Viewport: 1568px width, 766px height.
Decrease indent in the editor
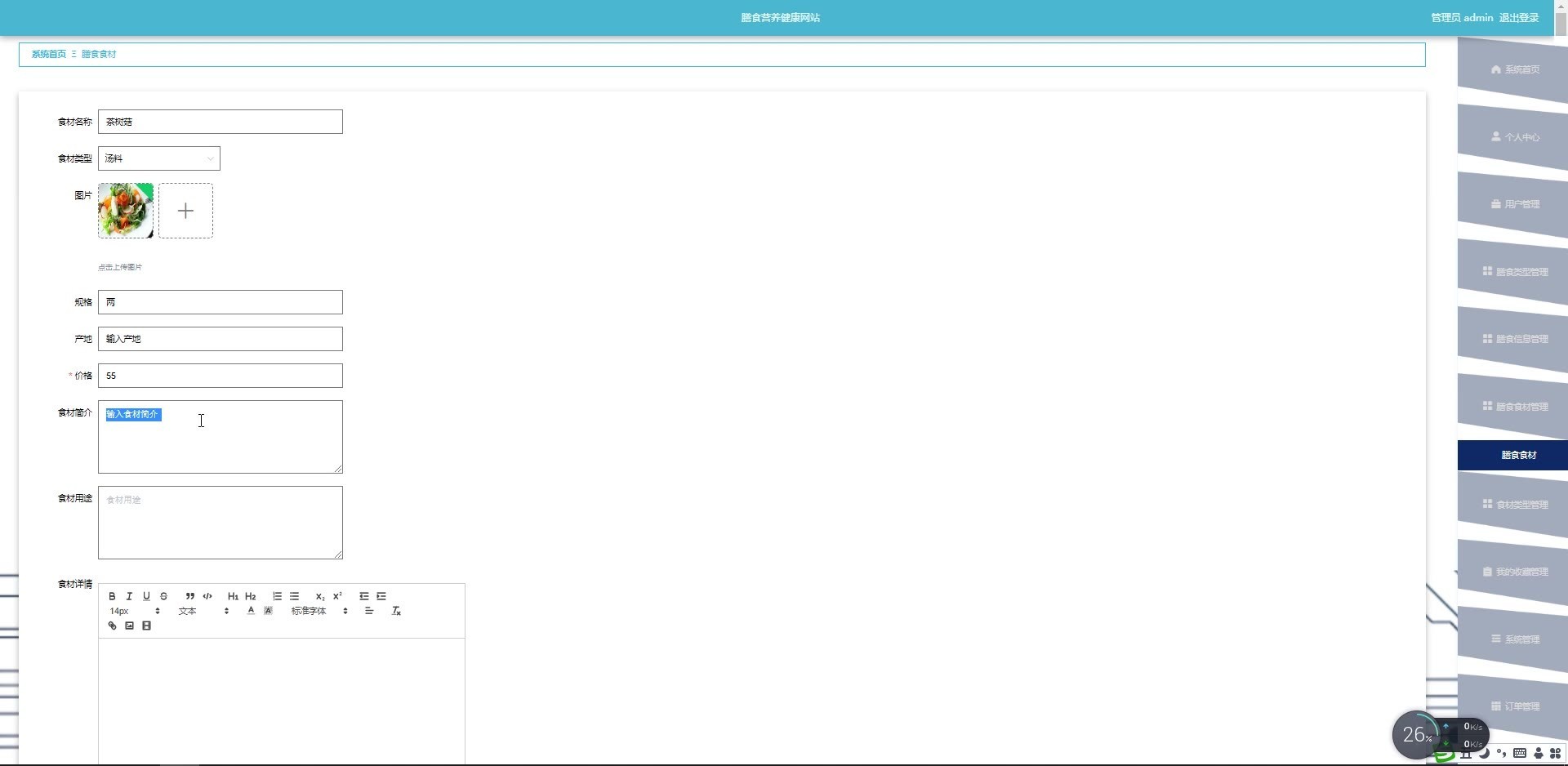point(364,596)
